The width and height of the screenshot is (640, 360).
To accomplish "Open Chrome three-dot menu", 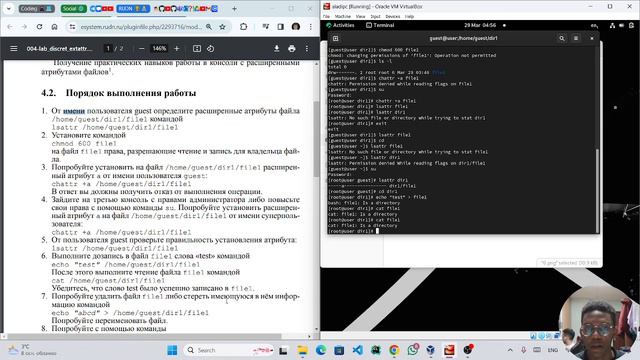I will point(311,27).
